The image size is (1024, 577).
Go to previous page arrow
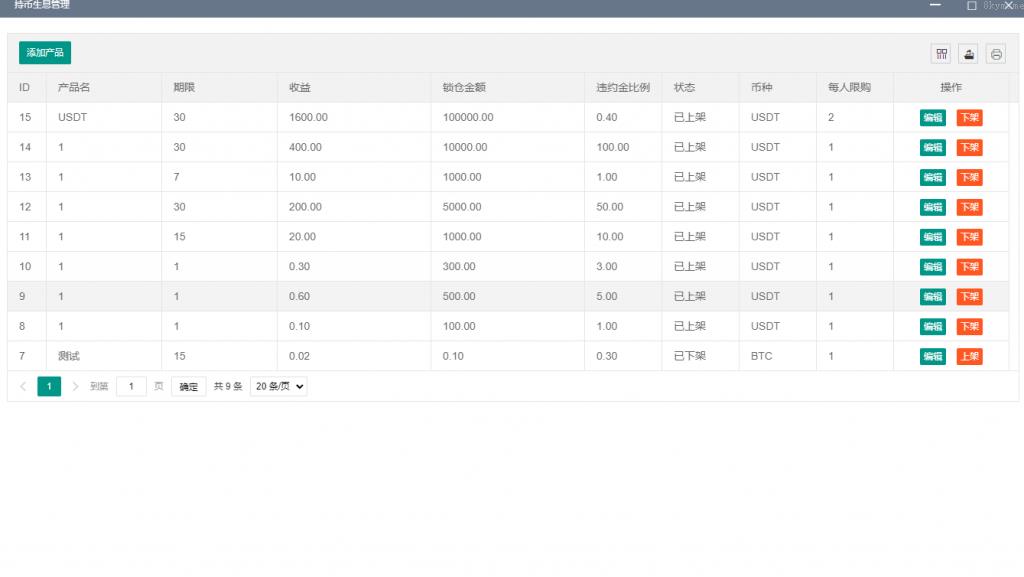pyautogui.click(x=23, y=386)
